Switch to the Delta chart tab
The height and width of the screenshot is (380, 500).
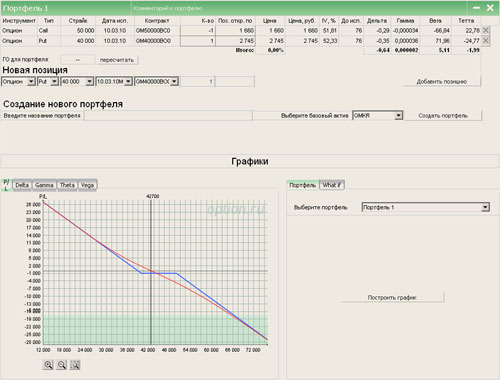pyautogui.click(x=22, y=185)
